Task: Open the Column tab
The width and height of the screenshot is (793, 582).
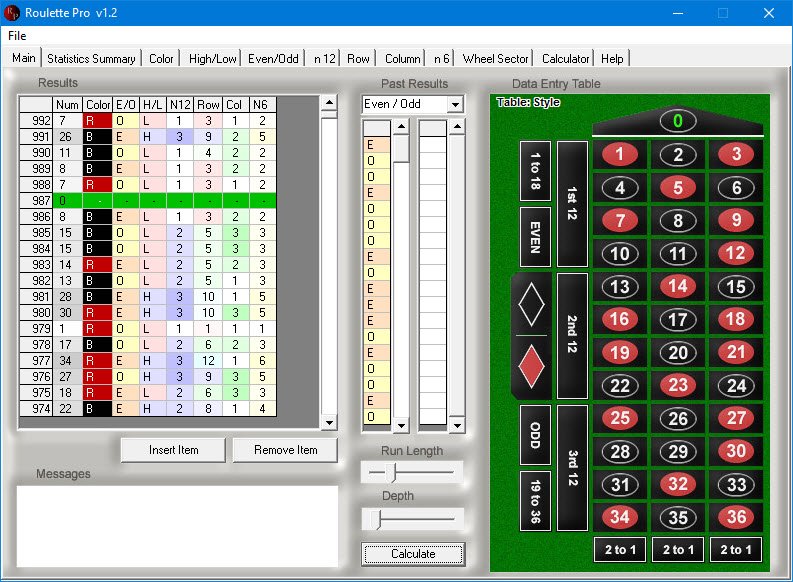Action: point(403,59)
